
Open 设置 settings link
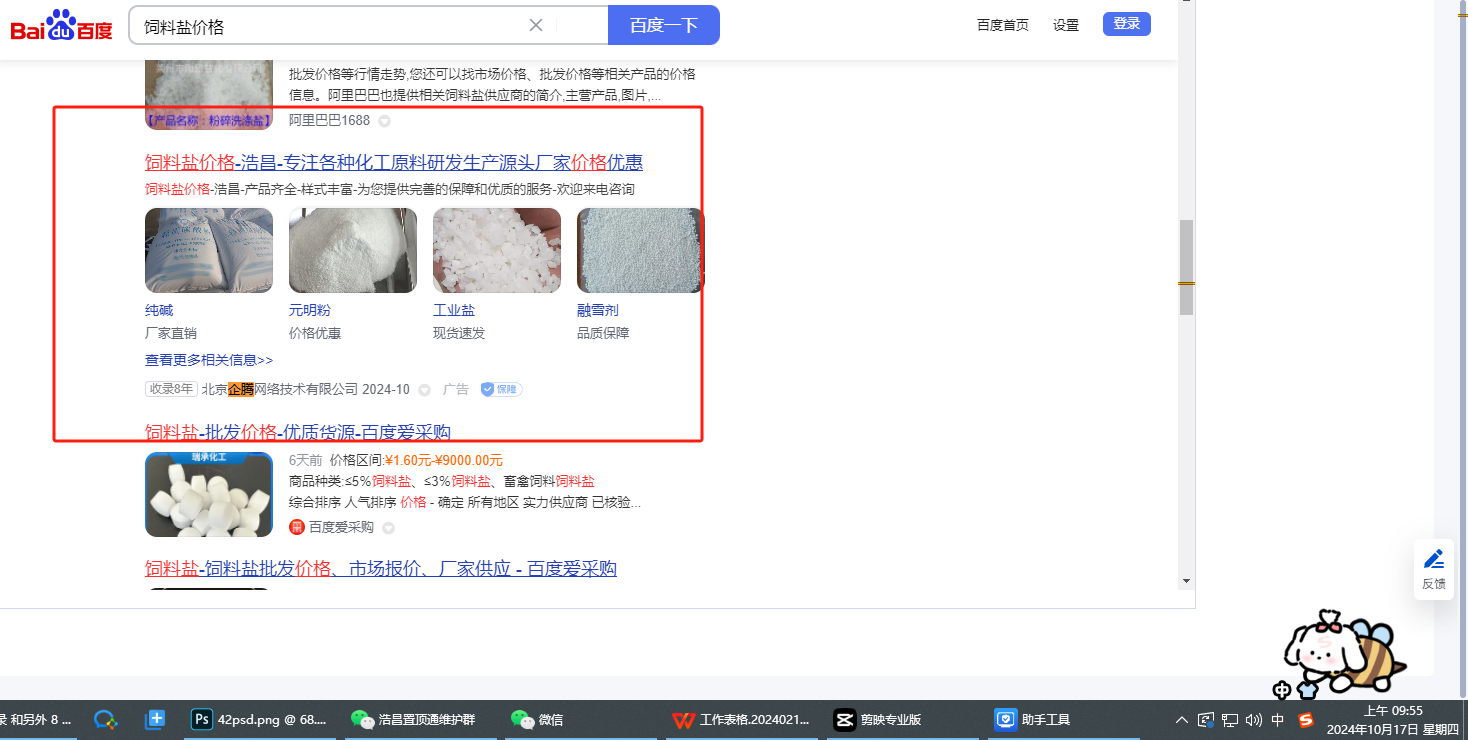coord(1066,25)
